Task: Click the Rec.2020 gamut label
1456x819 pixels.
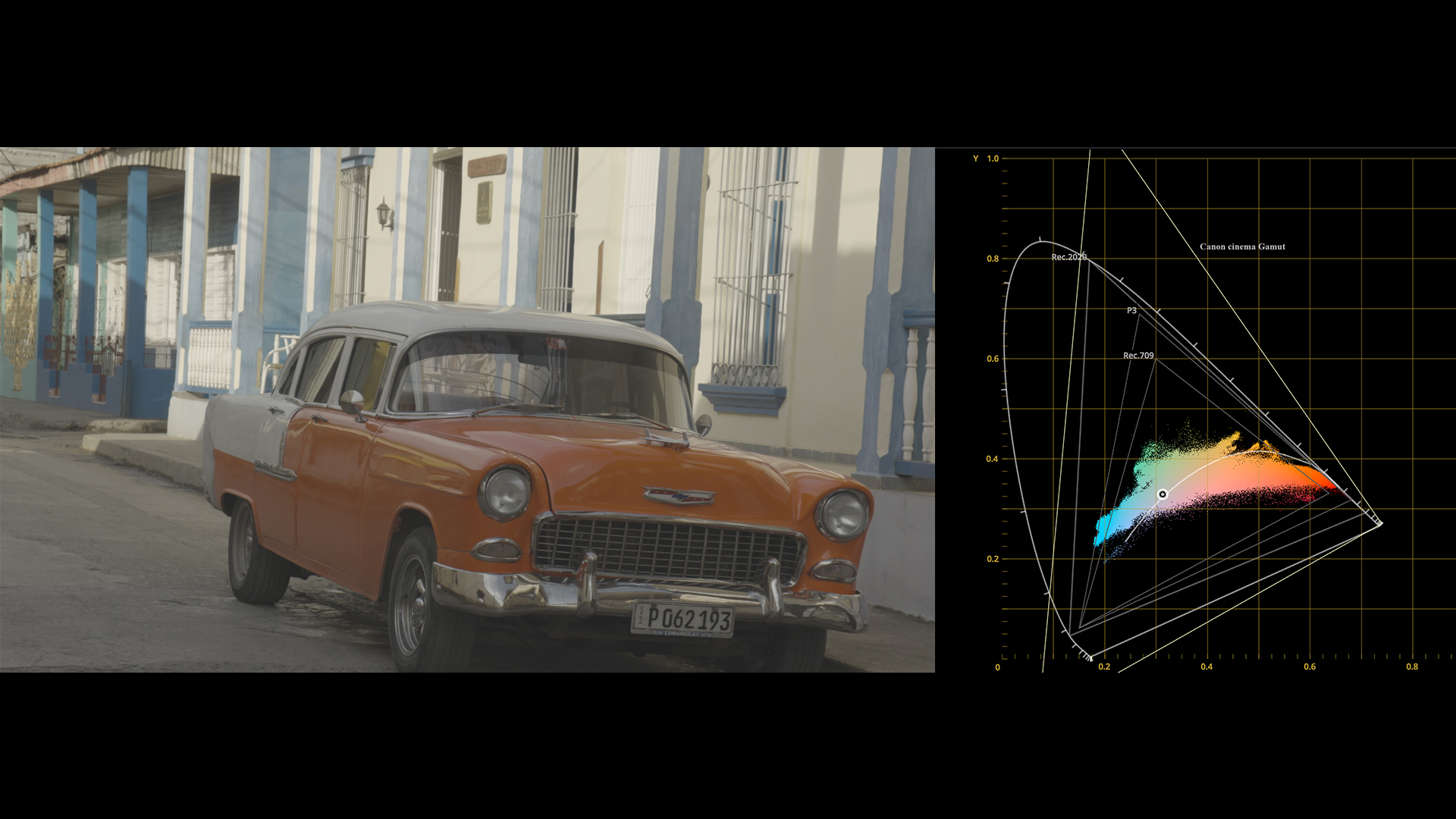Action: (1068, 257)
